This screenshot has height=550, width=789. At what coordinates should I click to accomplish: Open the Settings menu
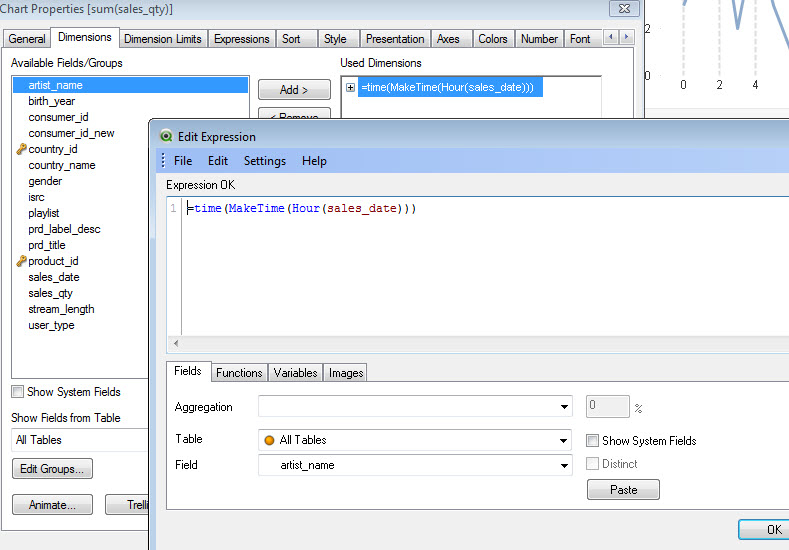point(265,161)
